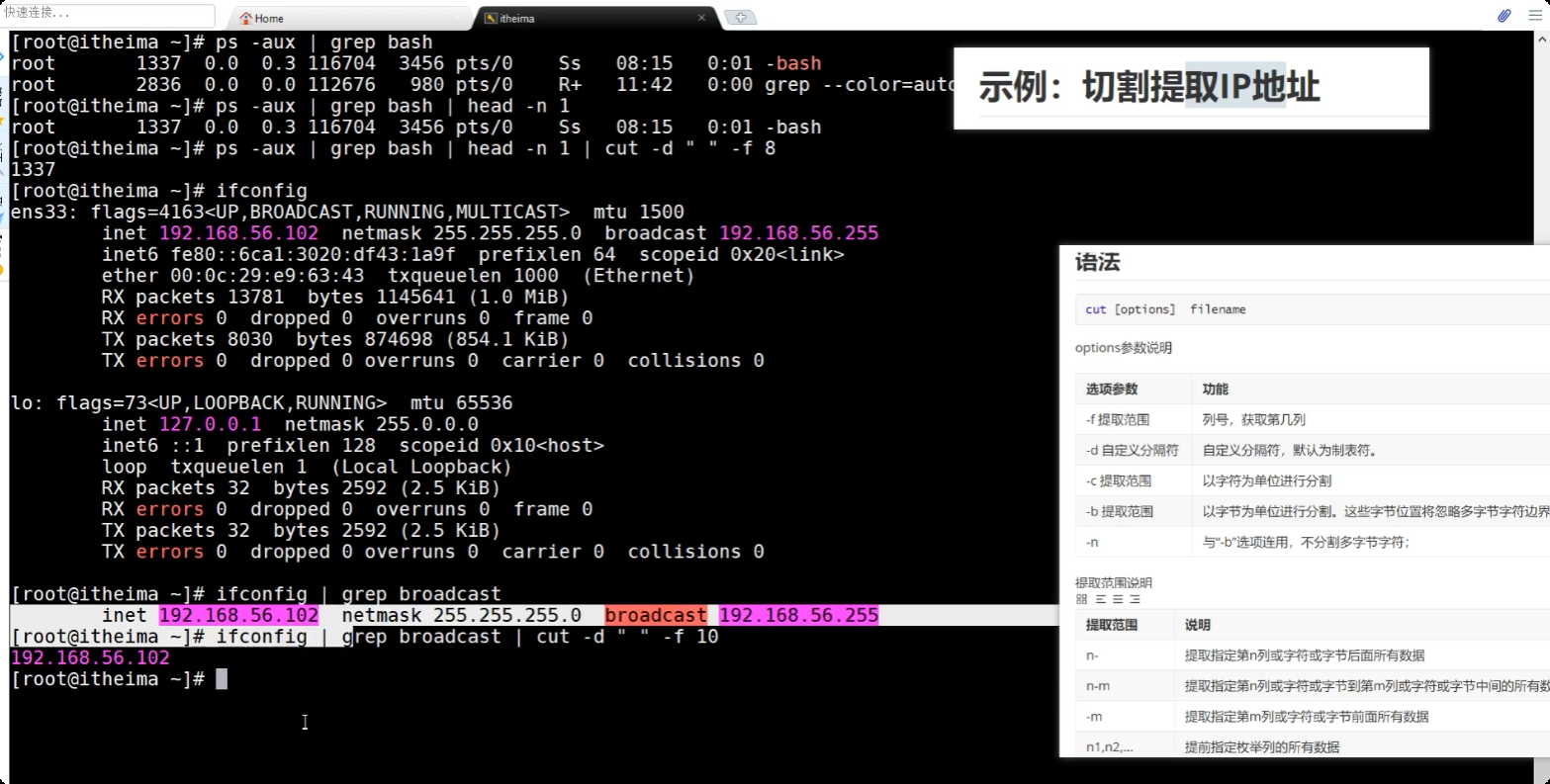Image resolution: width=1550 pixels, height=784 pixels.
Task: Click the scroll-up arrow of terminal scrollbar
Action: (x=1541, y=39)
